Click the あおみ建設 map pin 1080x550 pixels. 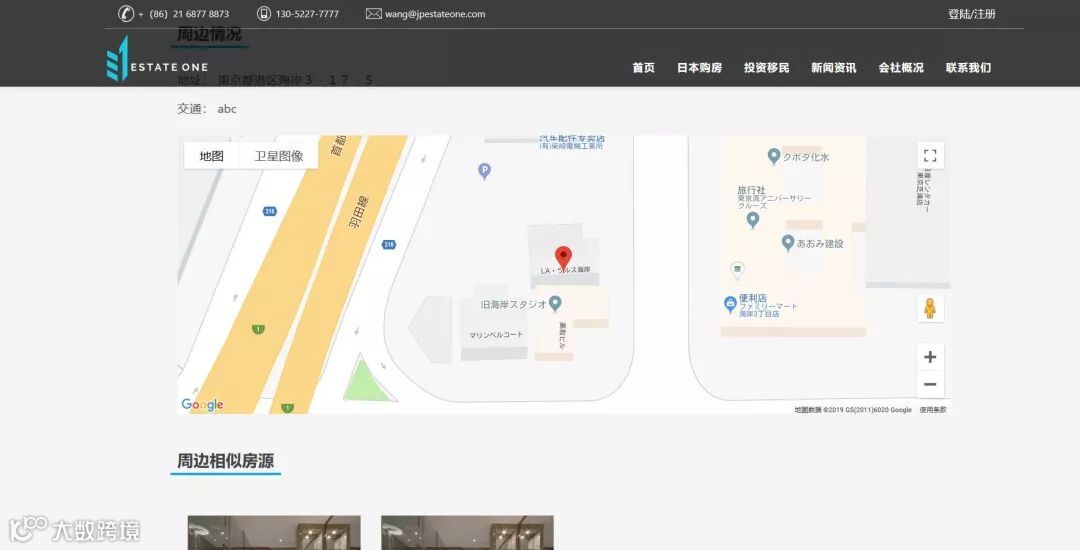click(788, 242)
